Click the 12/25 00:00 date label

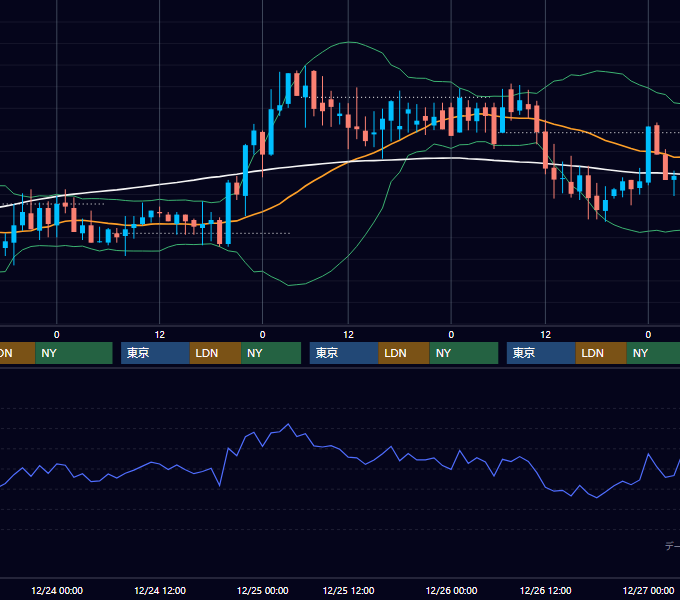tap(262, 590)
